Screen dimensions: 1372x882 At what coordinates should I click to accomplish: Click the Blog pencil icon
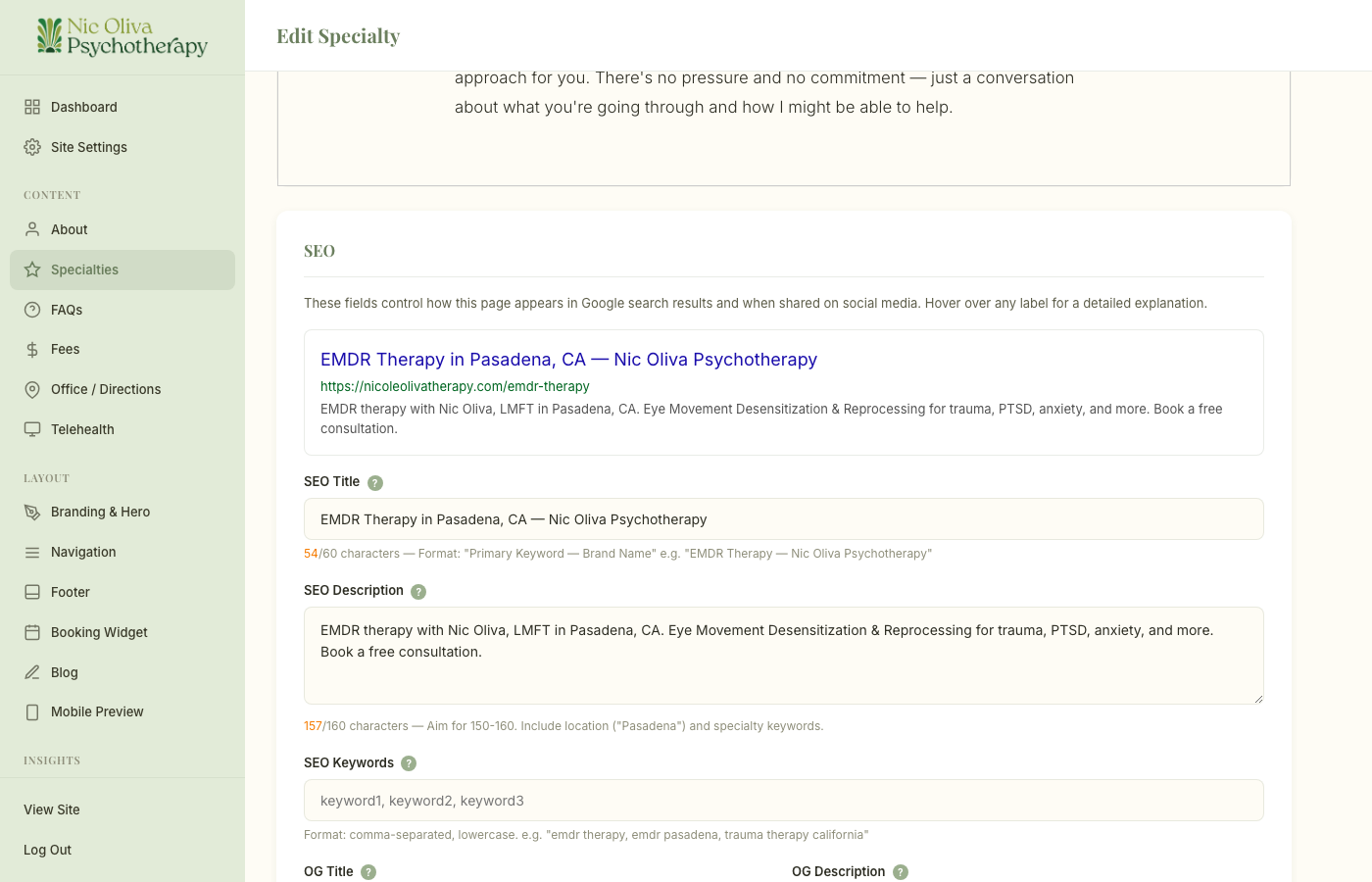point(32,672)
